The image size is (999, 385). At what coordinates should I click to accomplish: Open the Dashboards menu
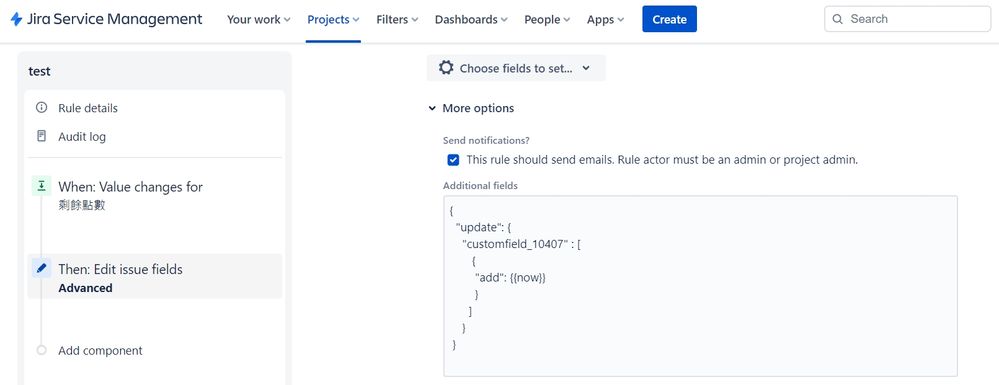point(471,20)
